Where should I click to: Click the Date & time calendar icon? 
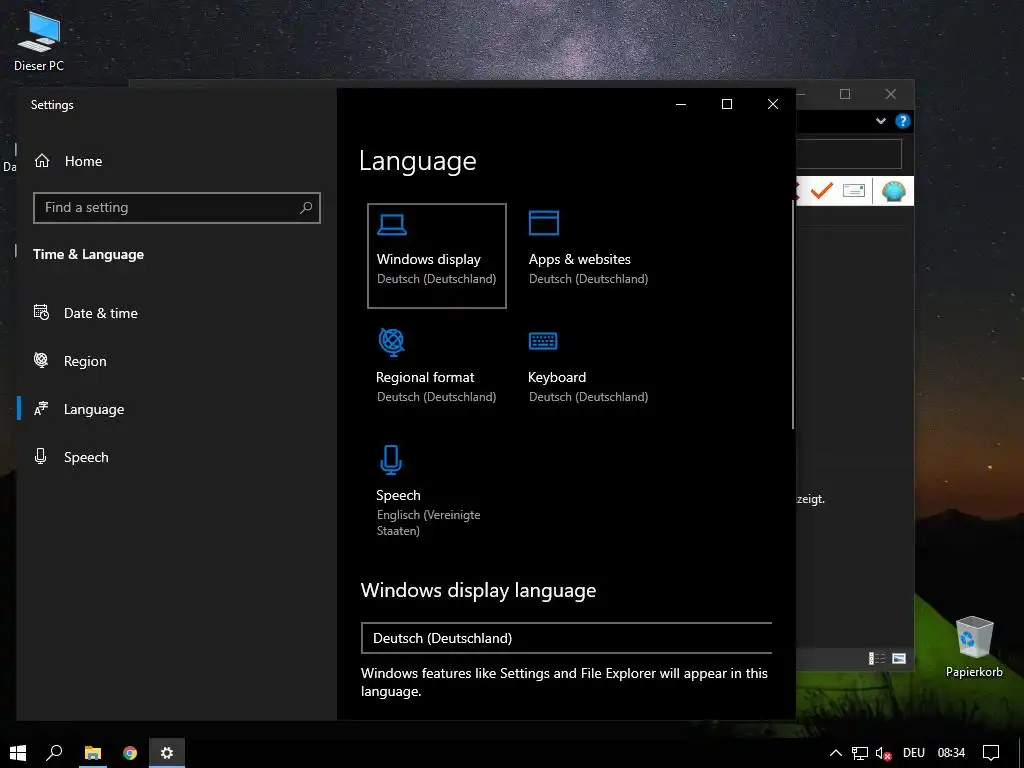click(41, 312)
